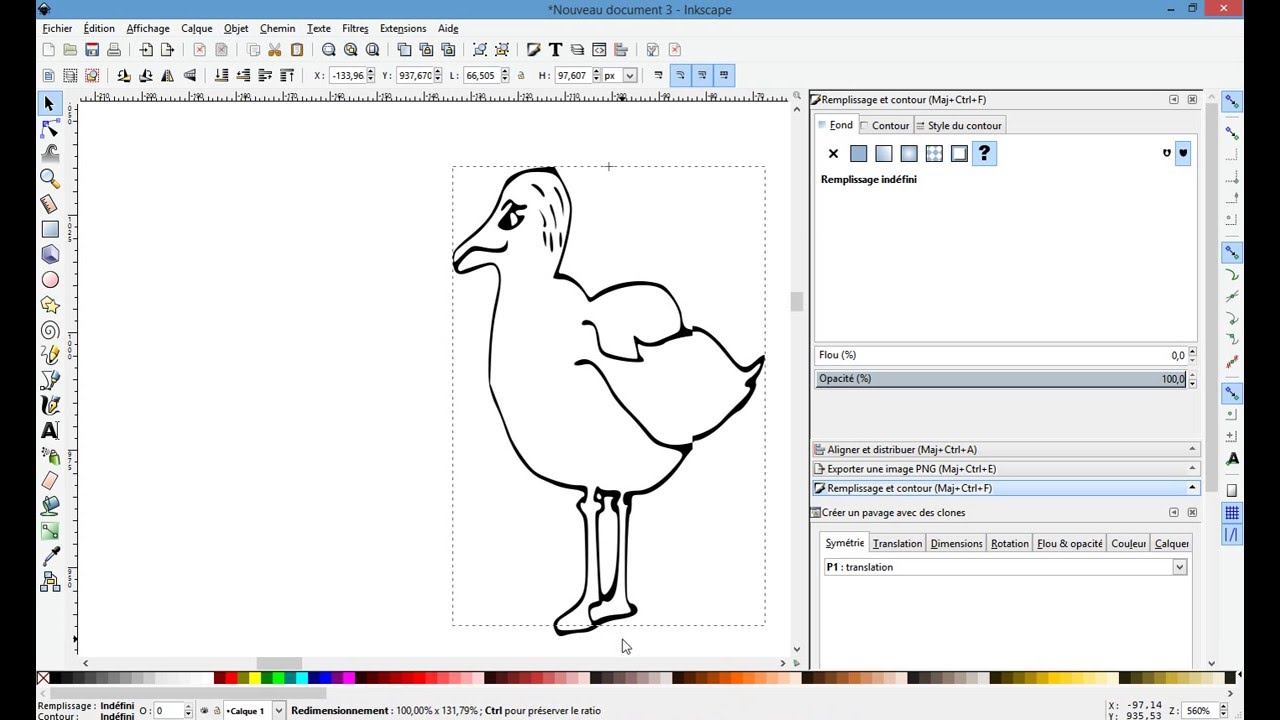Open the Chemin menu
Viewport: 1280px width, 720px height.
tap(277, 28)
